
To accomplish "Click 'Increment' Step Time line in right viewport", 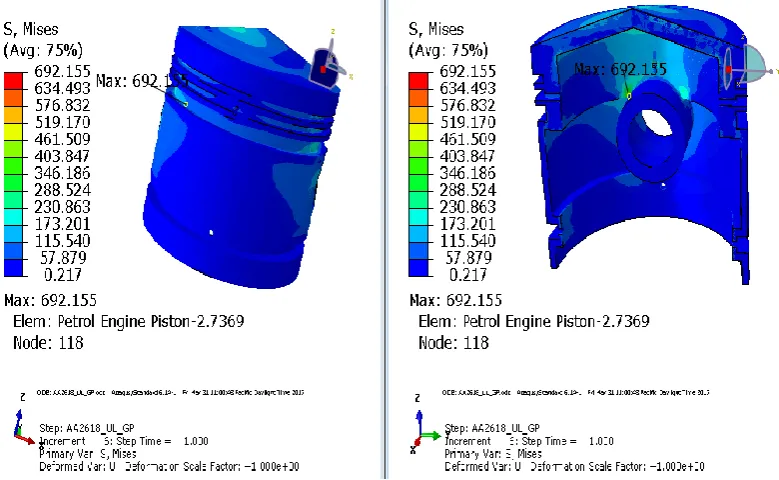I will [529, 441].
